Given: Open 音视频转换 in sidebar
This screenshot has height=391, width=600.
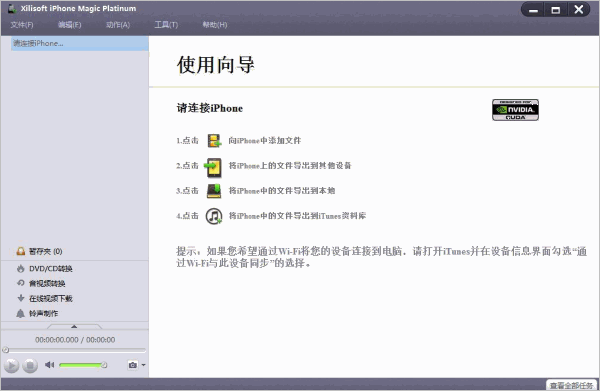Looking at the screenshot, I should click(x=41, y=283).
